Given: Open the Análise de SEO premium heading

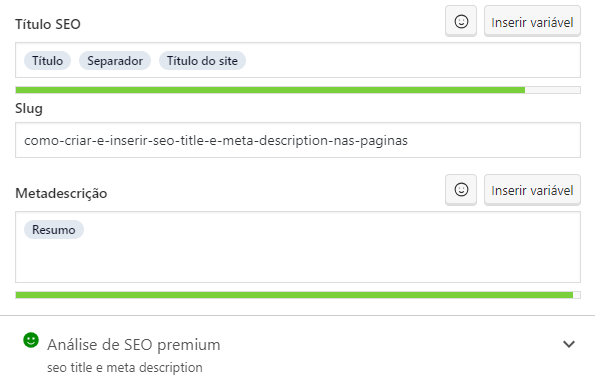Looking at the screenshot, I should pyautogui.click(x=134, y=345).
